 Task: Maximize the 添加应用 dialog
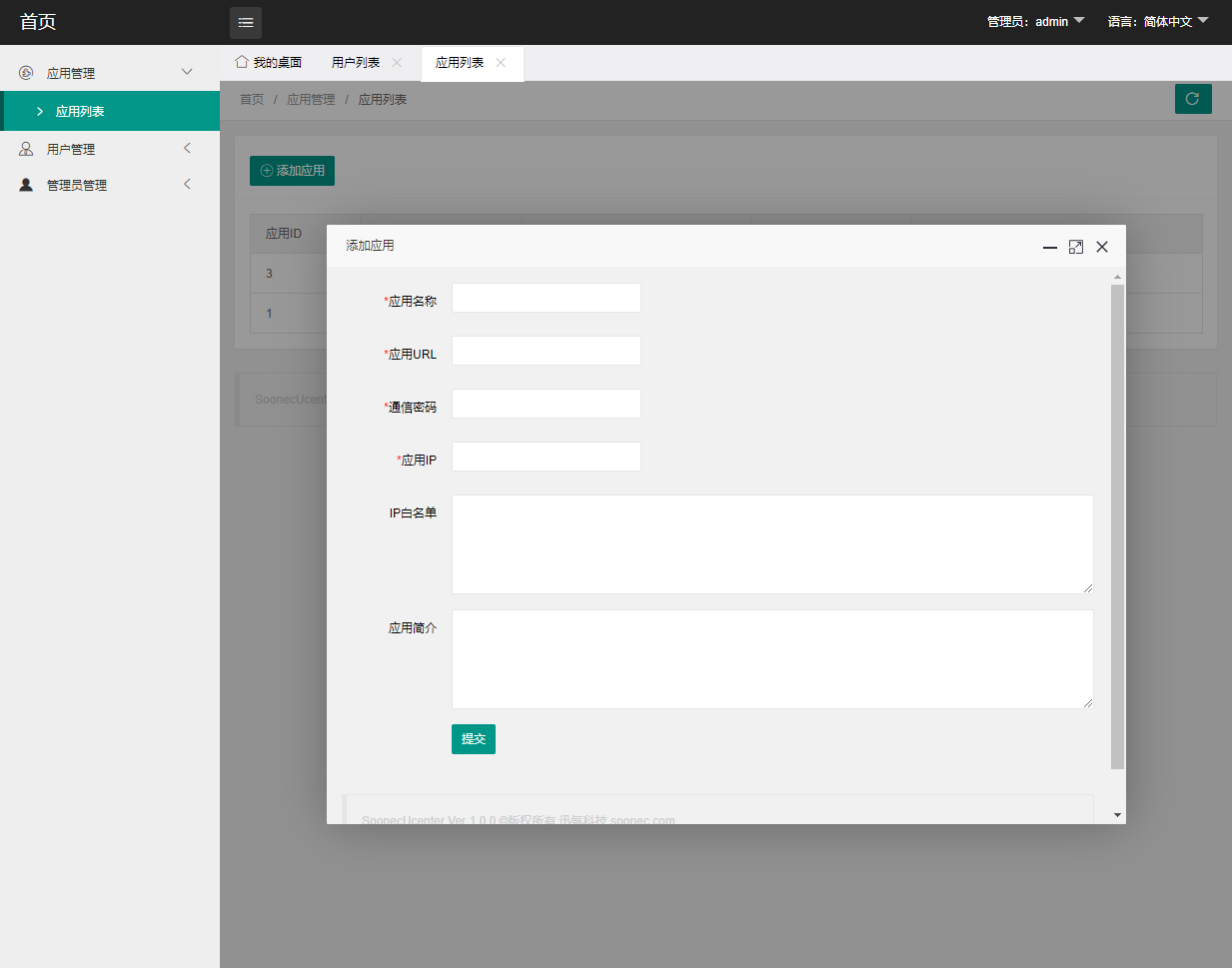click(x=1075, y=247)
